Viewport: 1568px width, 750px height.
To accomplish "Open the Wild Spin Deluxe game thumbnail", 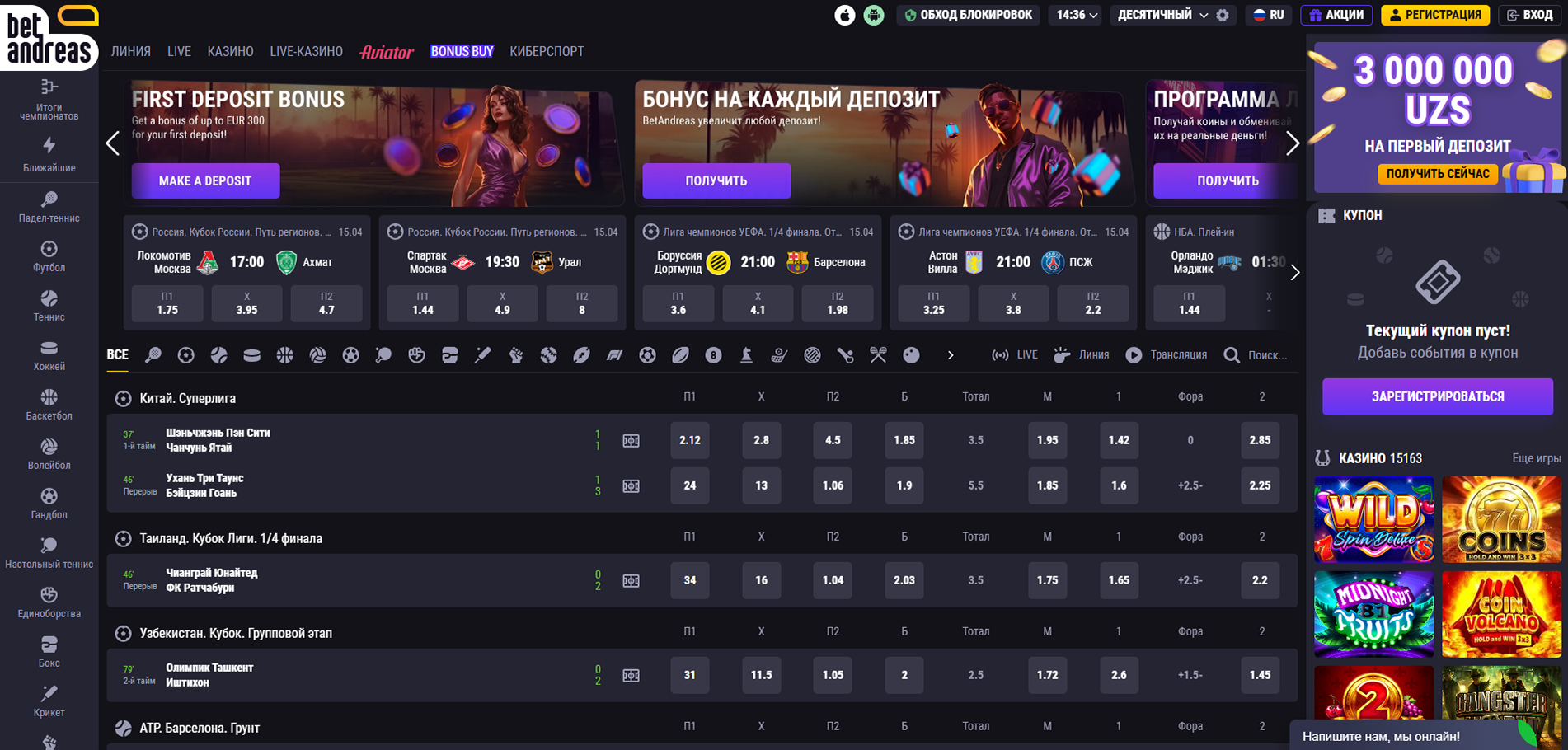I will click(1373, 519).
